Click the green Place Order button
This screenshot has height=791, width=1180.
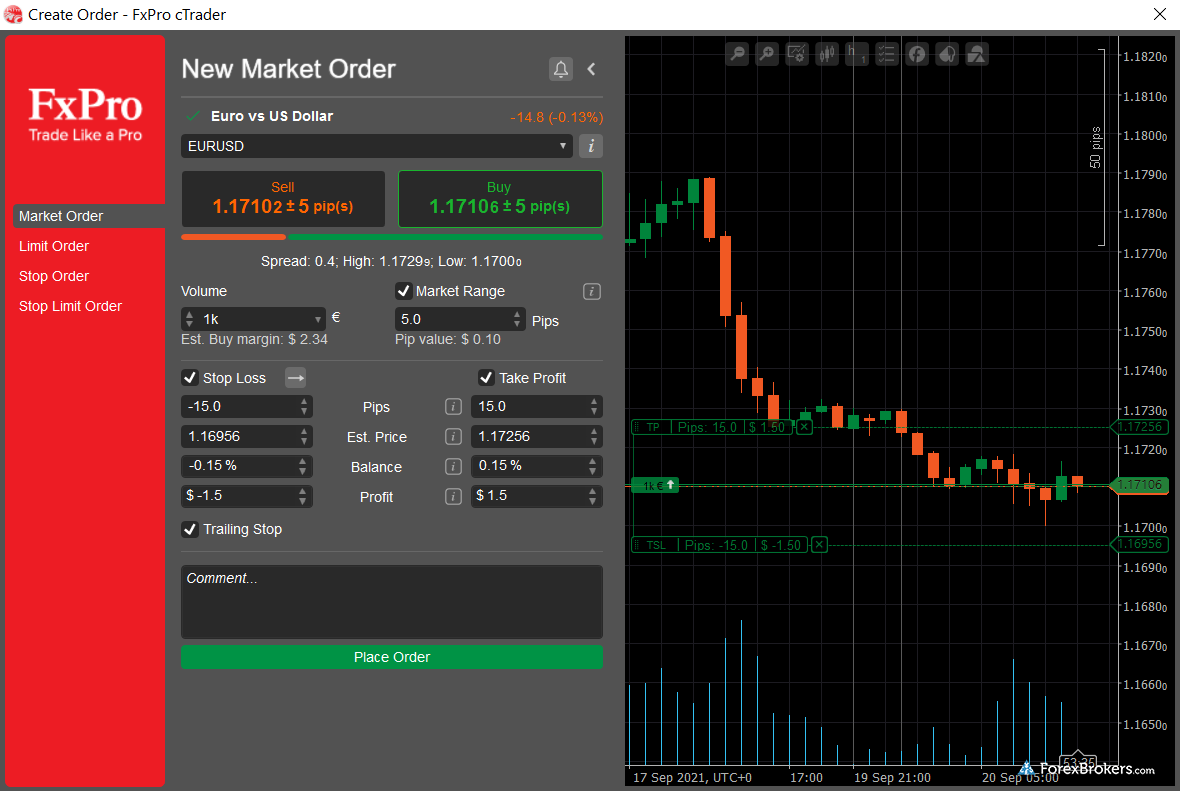391,657
